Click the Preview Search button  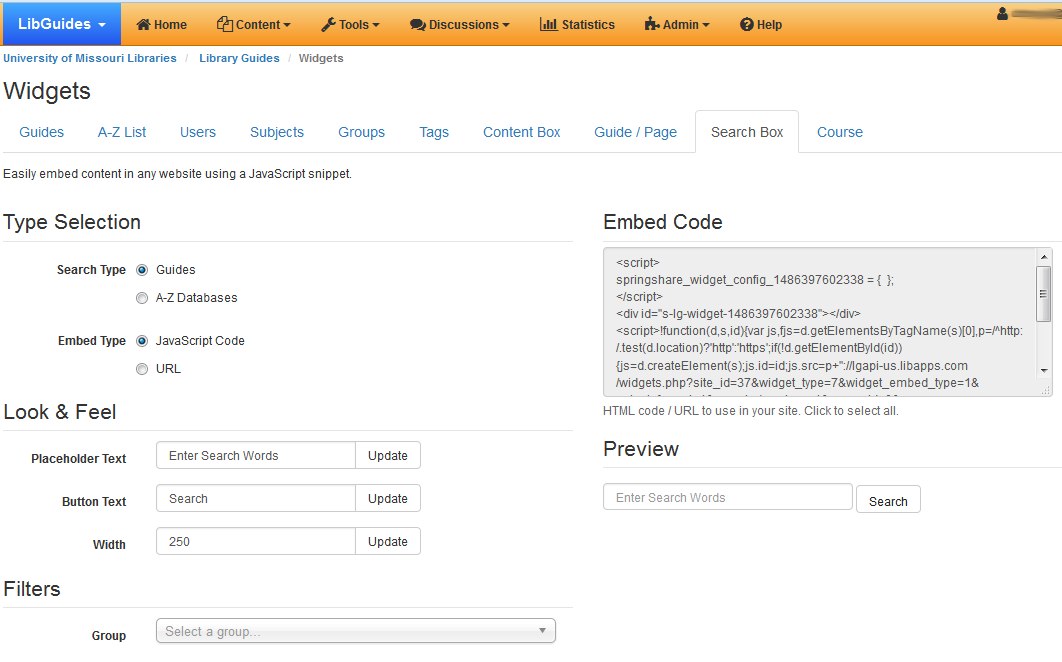tap(888, 501)
